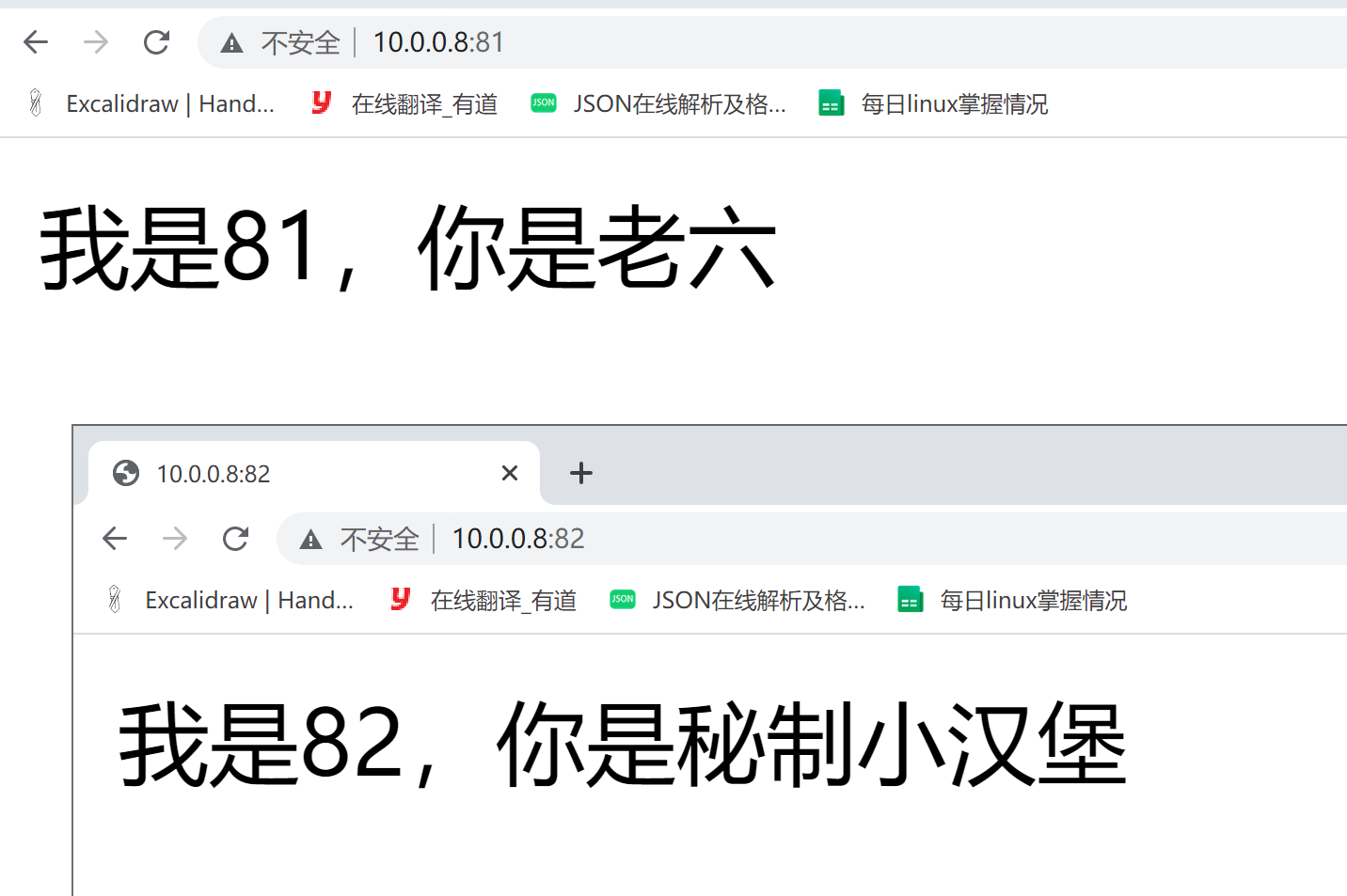
Task: Click the address bar showing 10.0.0.8:82
Action: 812,539
